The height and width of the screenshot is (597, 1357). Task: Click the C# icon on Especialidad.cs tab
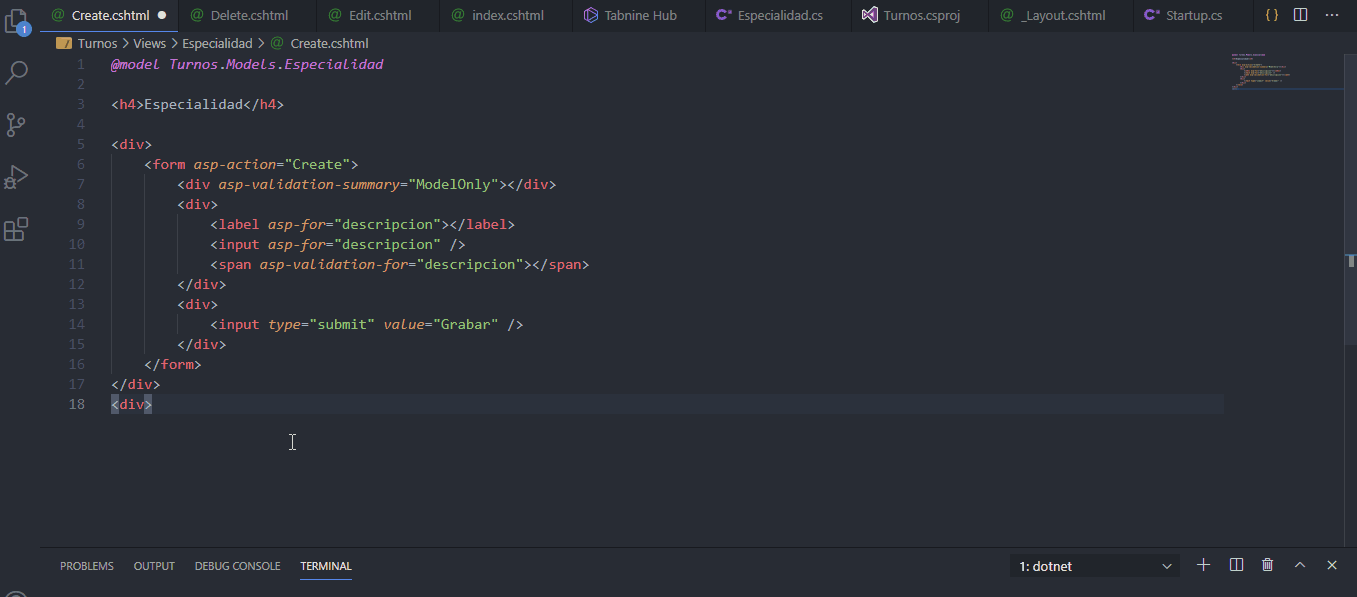tap(723, 15)
